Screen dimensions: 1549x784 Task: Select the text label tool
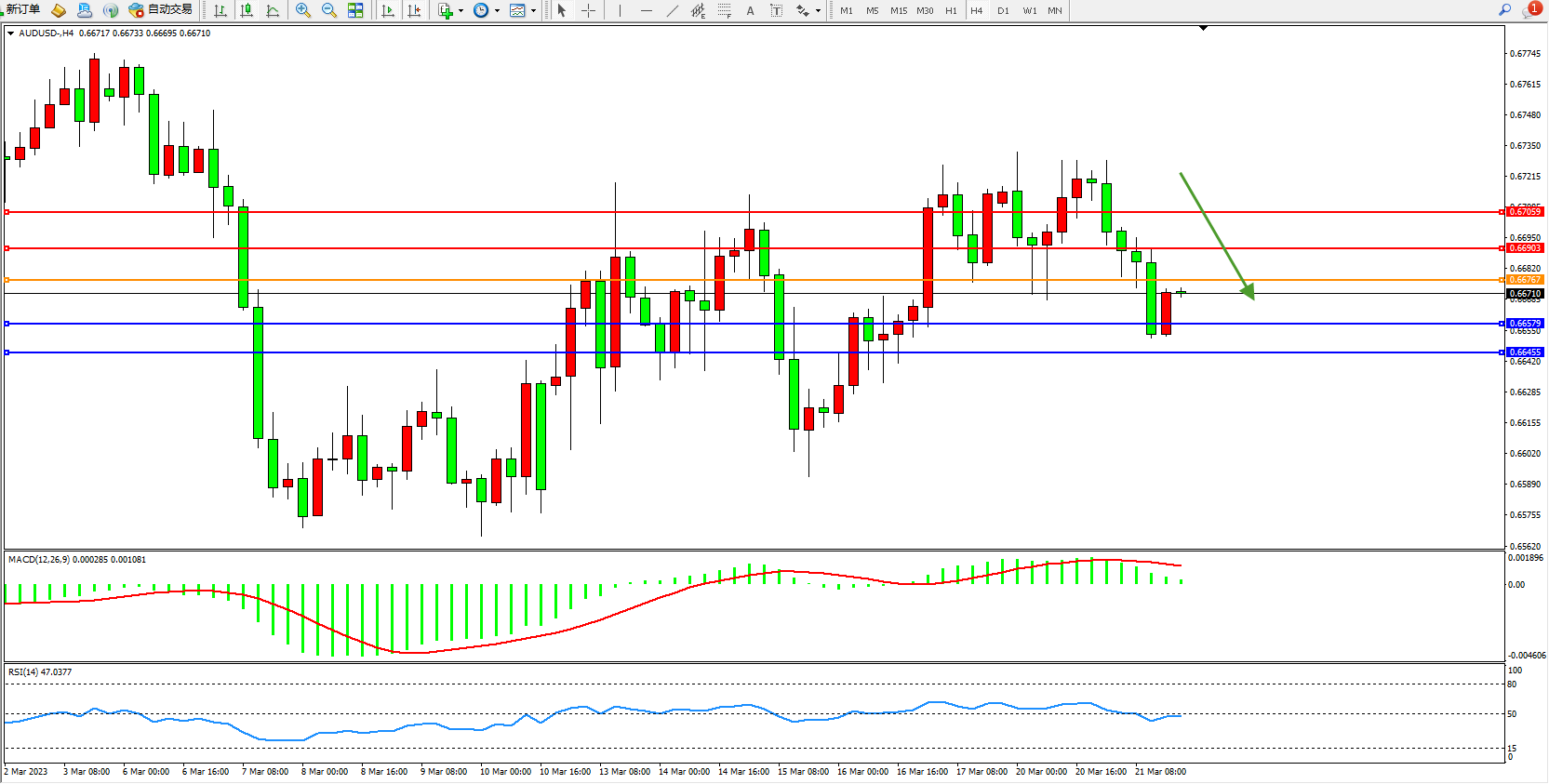coord(750,10)
